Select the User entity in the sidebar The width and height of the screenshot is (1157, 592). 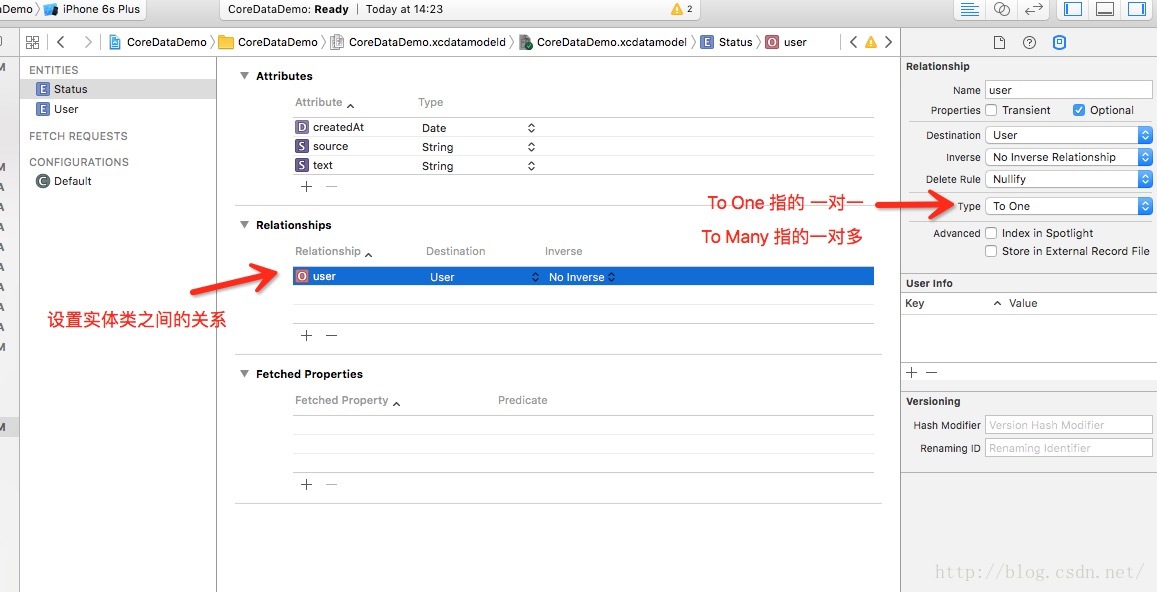[x=66, y=109]
